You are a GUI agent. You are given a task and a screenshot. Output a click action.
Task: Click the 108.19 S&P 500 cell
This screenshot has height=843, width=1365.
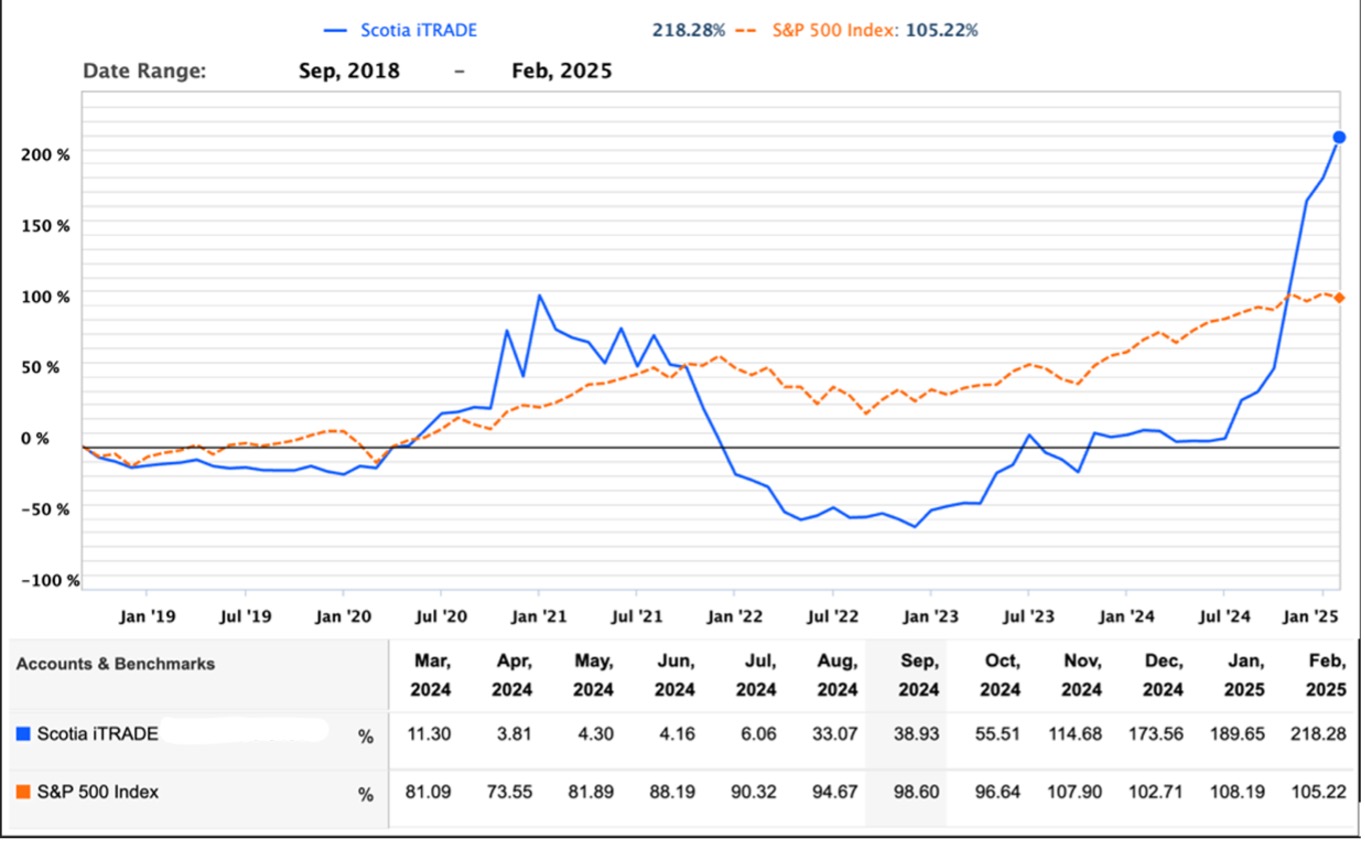(1240, 792)
